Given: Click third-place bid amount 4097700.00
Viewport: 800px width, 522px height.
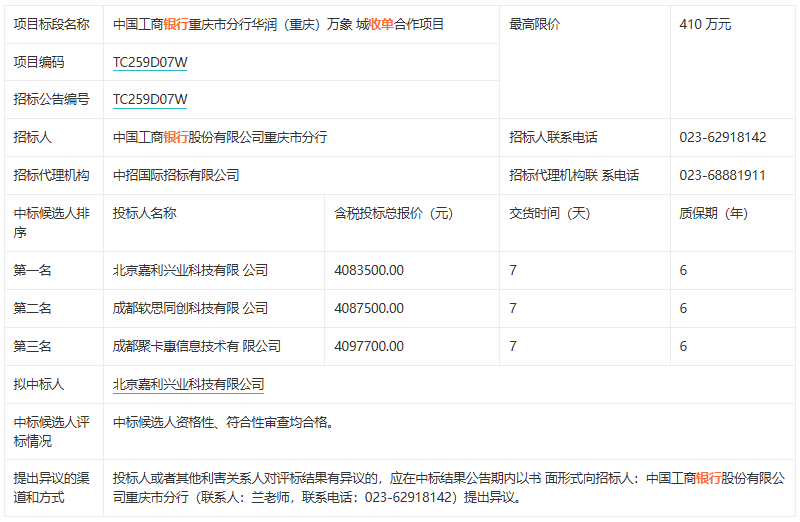Looking at the screenshot, I should click(x=369, y=346).
